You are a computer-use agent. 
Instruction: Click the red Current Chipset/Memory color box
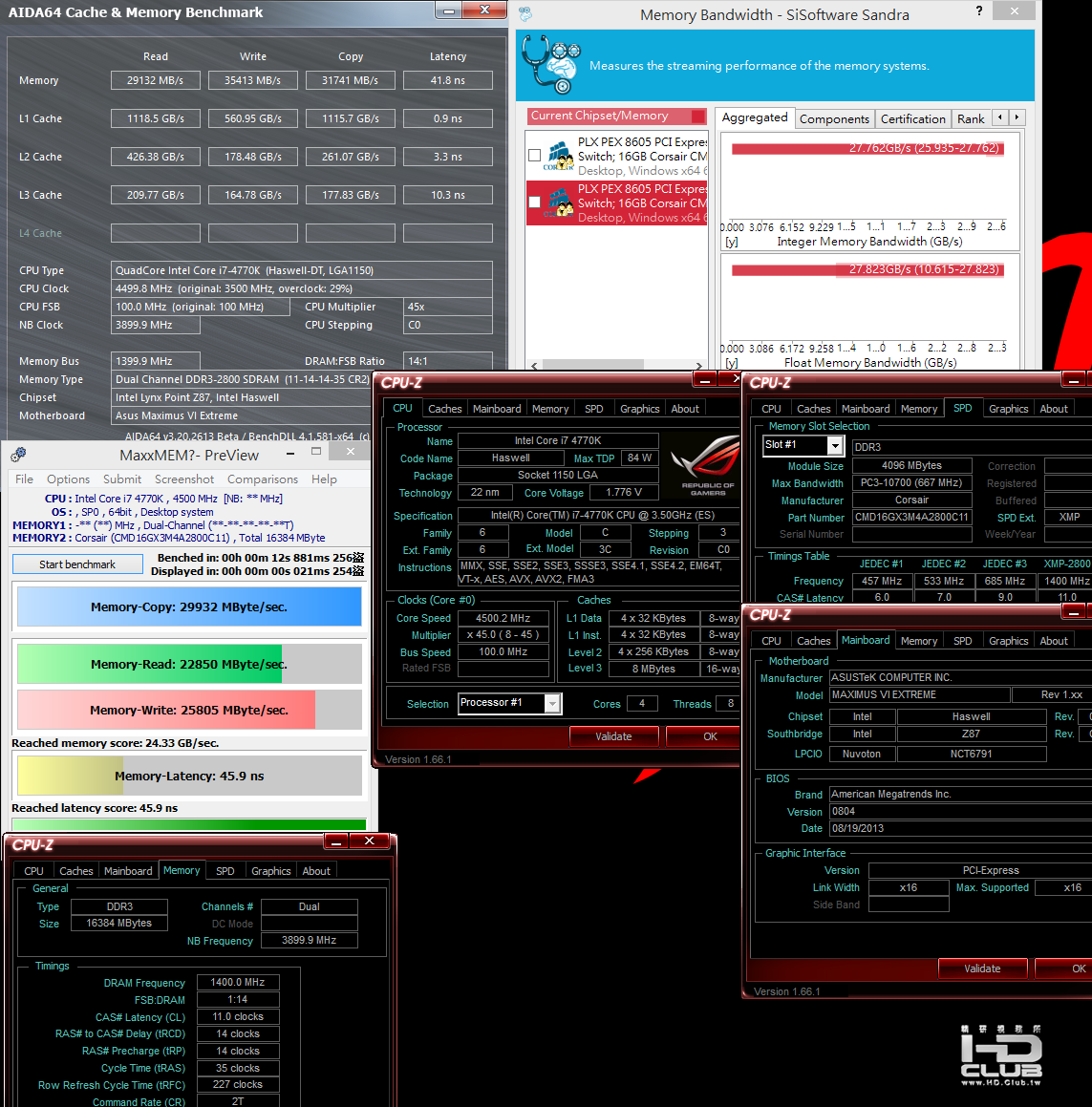(698, 116)
